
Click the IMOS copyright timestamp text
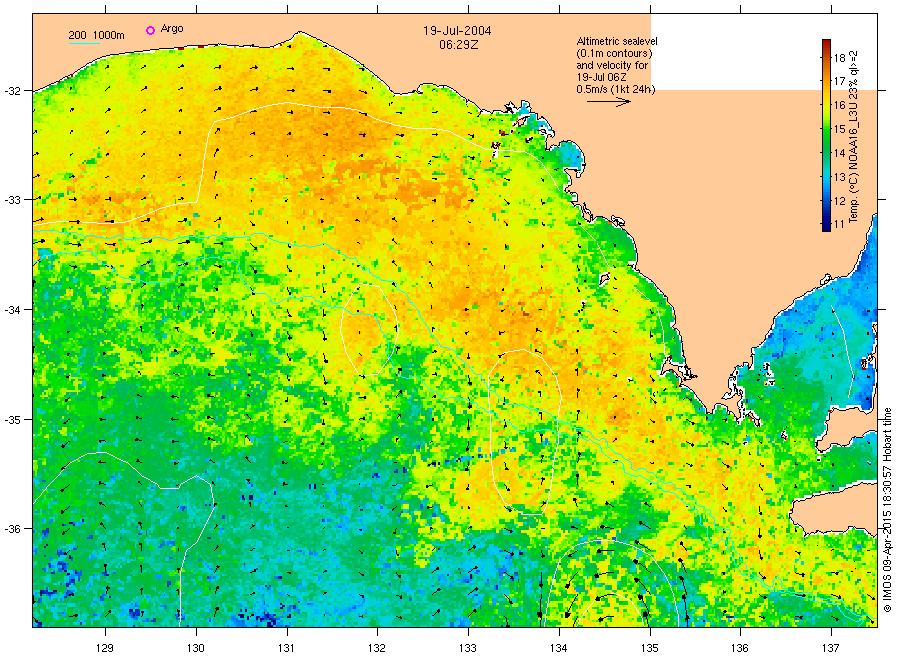point(887,510)
